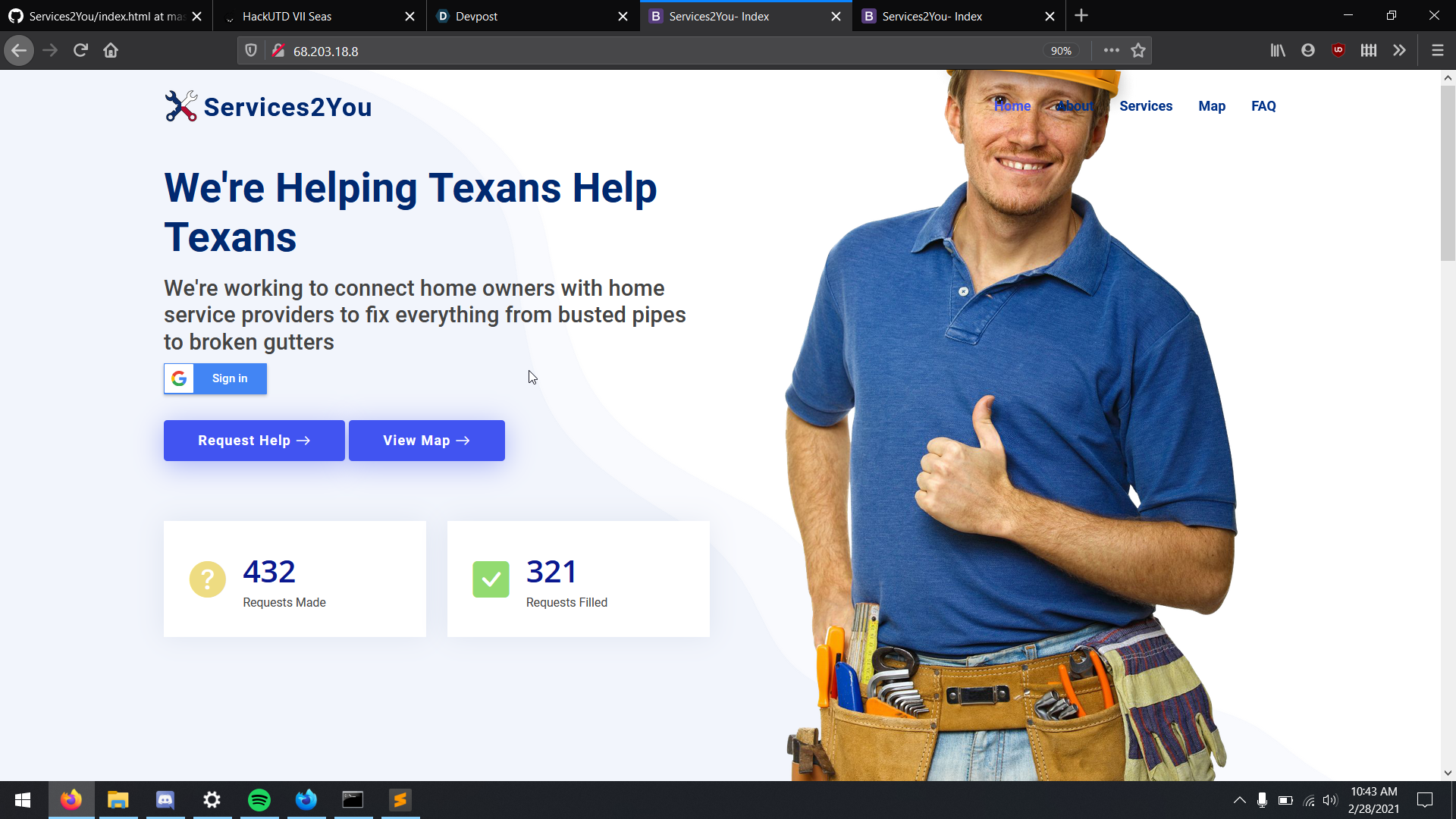Open Spotify from the taskbar
The width and height of the screenshot is (1456, 819).
coord(259,800)
